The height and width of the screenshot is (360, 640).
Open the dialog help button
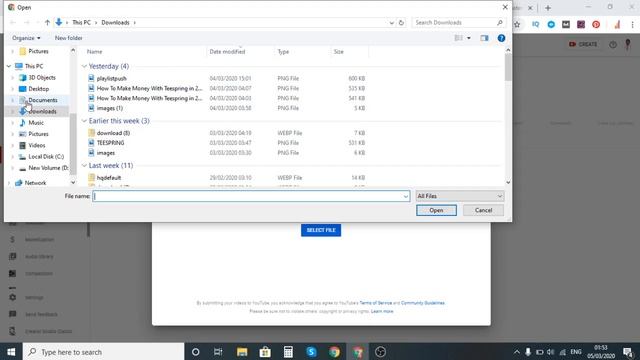(x=501, y=38)
